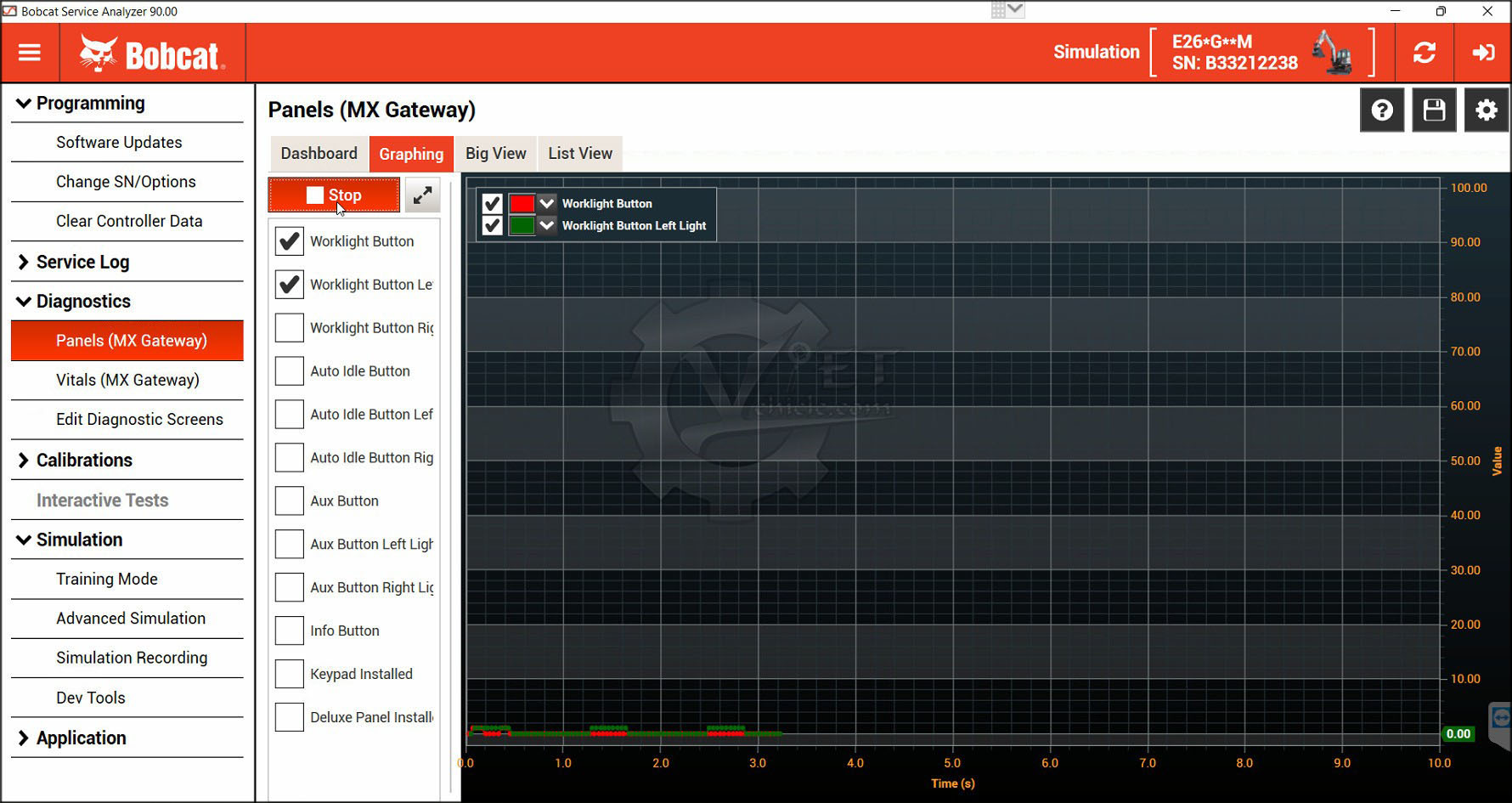This screenshot has height=803, width=1512.
Task: Expand graph to full screen
Action: click(x=422, y=195)
